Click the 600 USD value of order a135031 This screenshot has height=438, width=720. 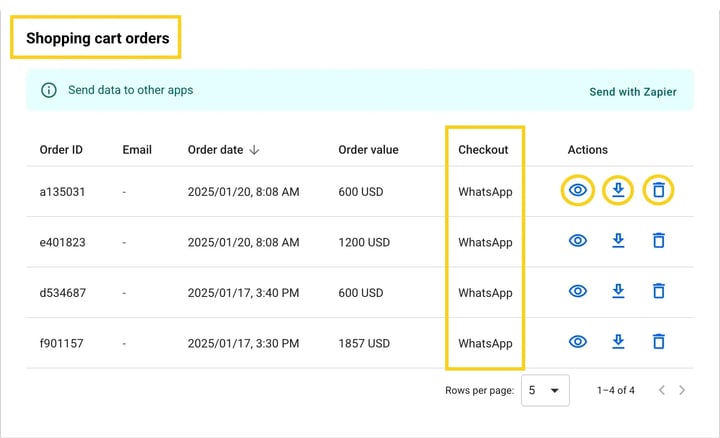[x=360, y=192]
